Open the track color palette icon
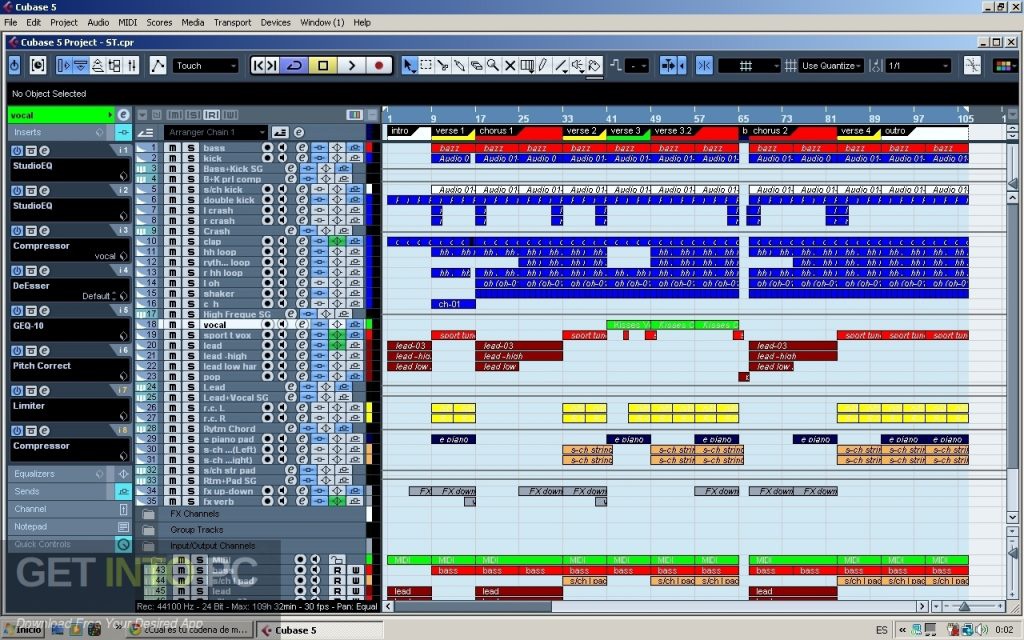Viewport: 1024px width, 640px height. coord(1004,65)
